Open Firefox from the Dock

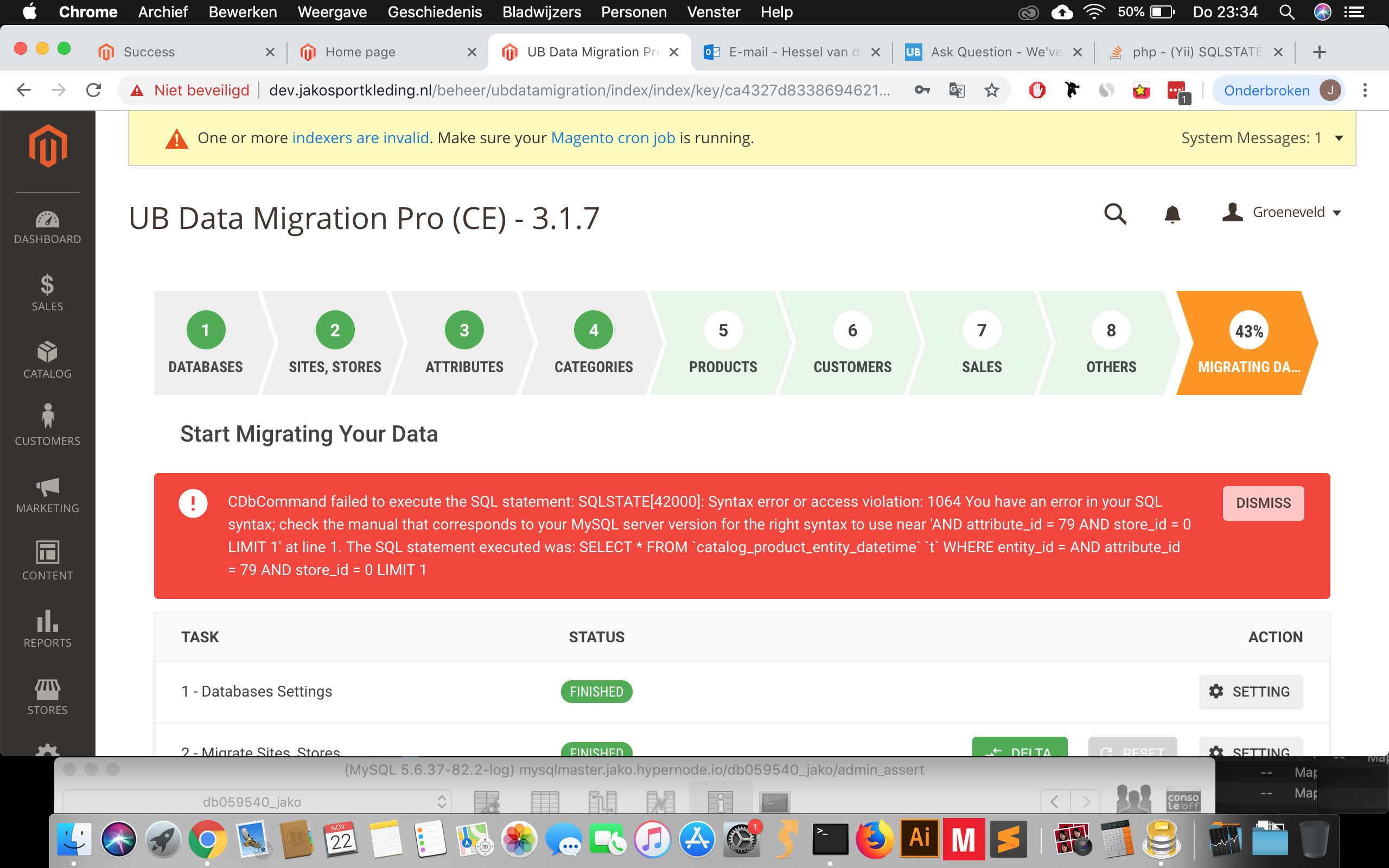pyautogui.click(x=875, y=840)
